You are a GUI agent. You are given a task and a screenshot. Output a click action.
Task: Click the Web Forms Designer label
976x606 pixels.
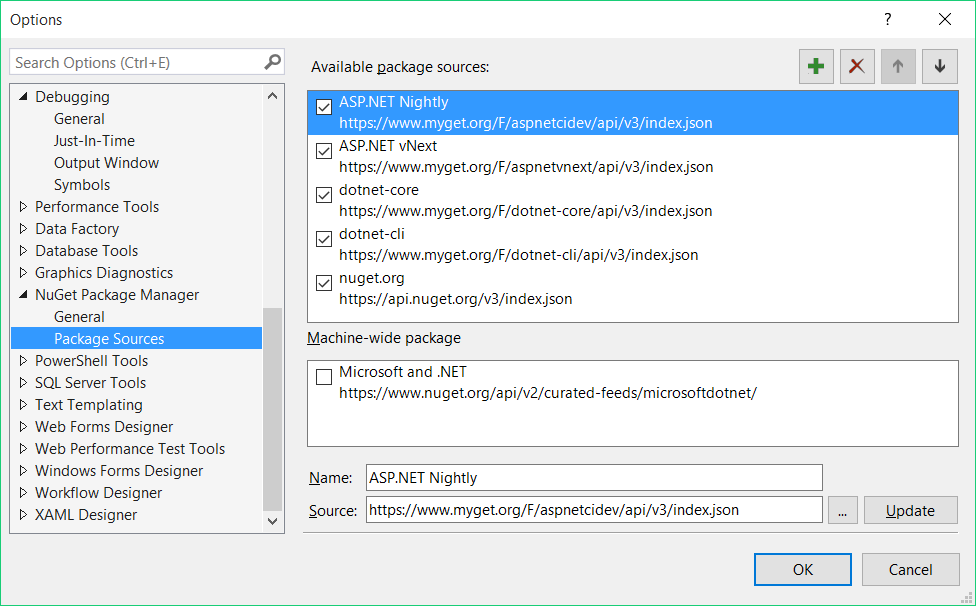104,427
